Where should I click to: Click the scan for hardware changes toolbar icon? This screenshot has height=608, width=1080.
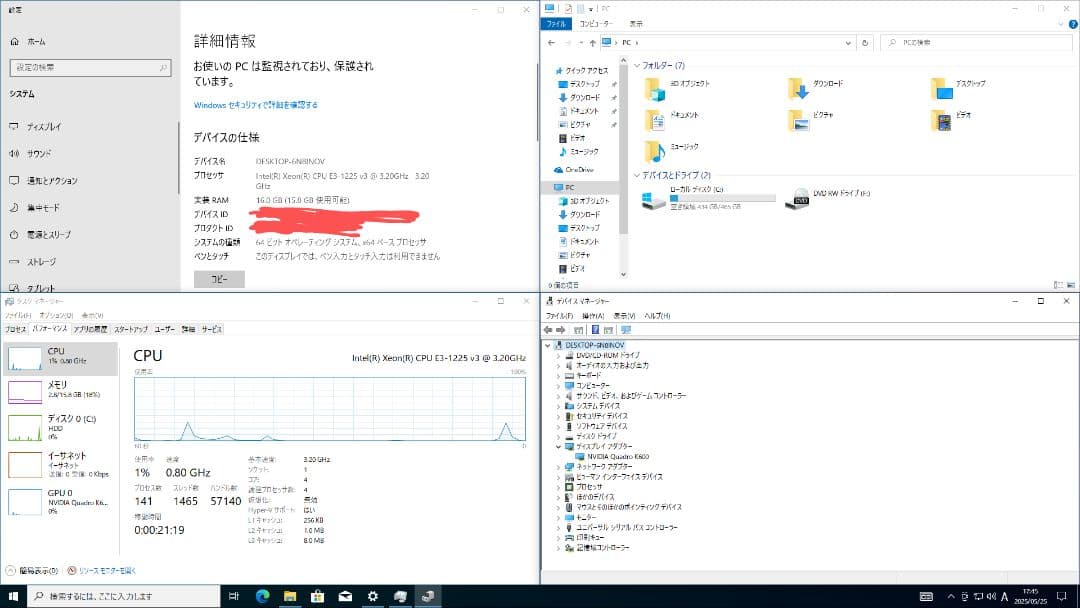point(626,329)
